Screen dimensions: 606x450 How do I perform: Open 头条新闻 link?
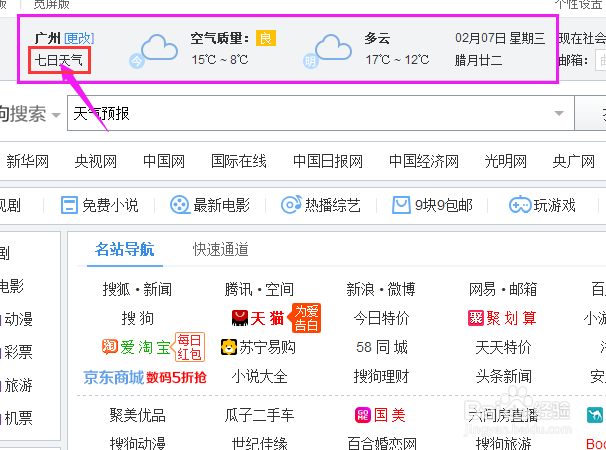[x=503, y=376]
